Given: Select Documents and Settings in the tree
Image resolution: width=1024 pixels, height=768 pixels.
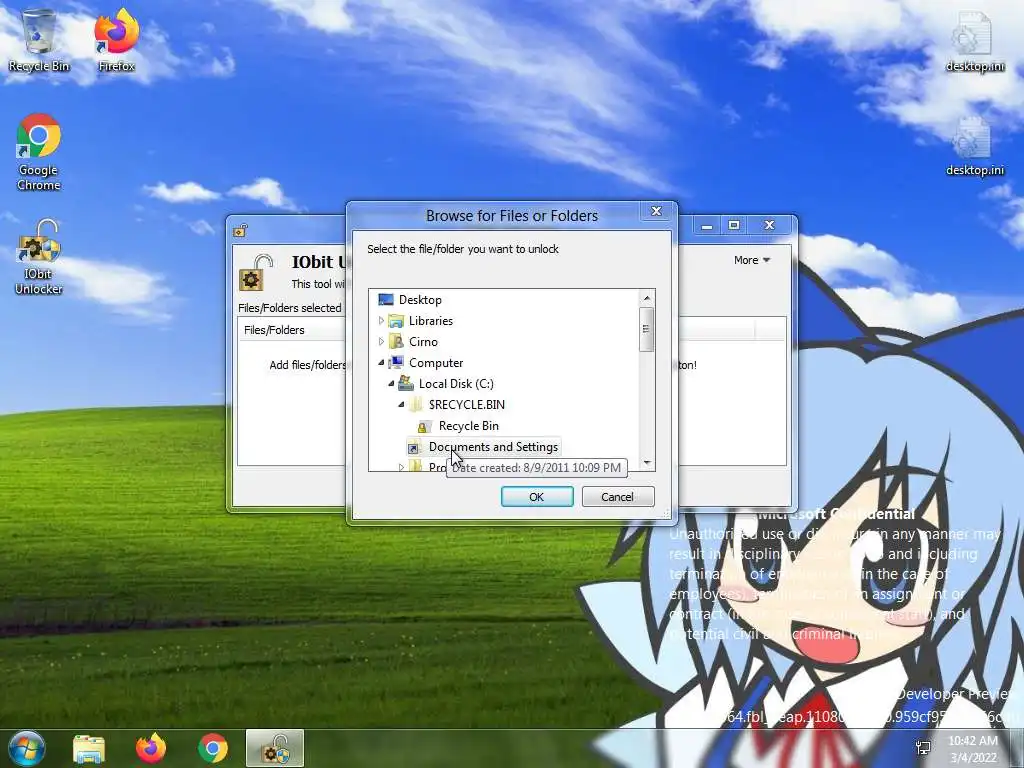Looking at the screenshot, I should [493, 447].
